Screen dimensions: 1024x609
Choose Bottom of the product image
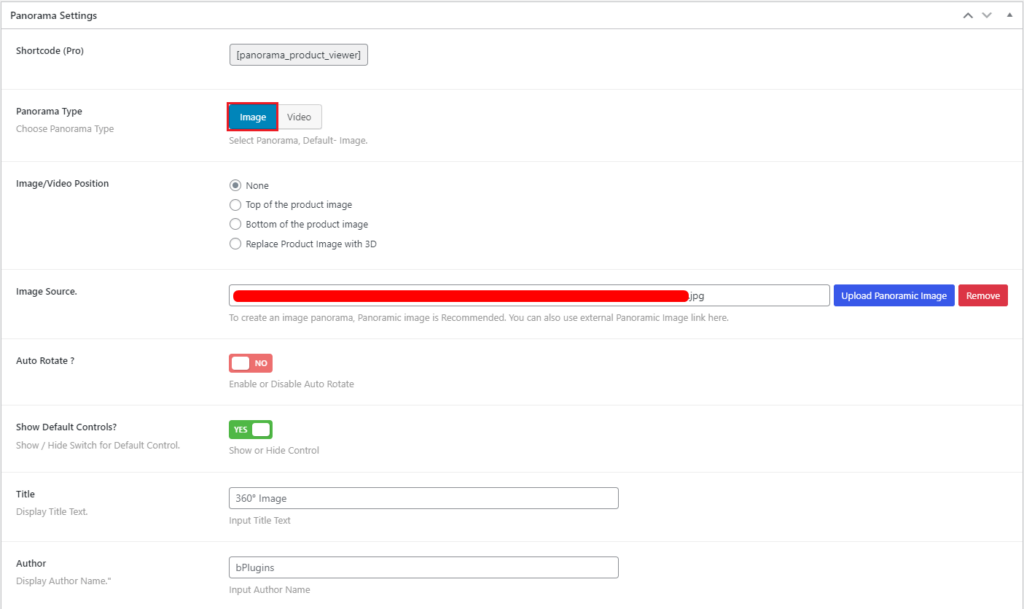(x=235, y=224)
